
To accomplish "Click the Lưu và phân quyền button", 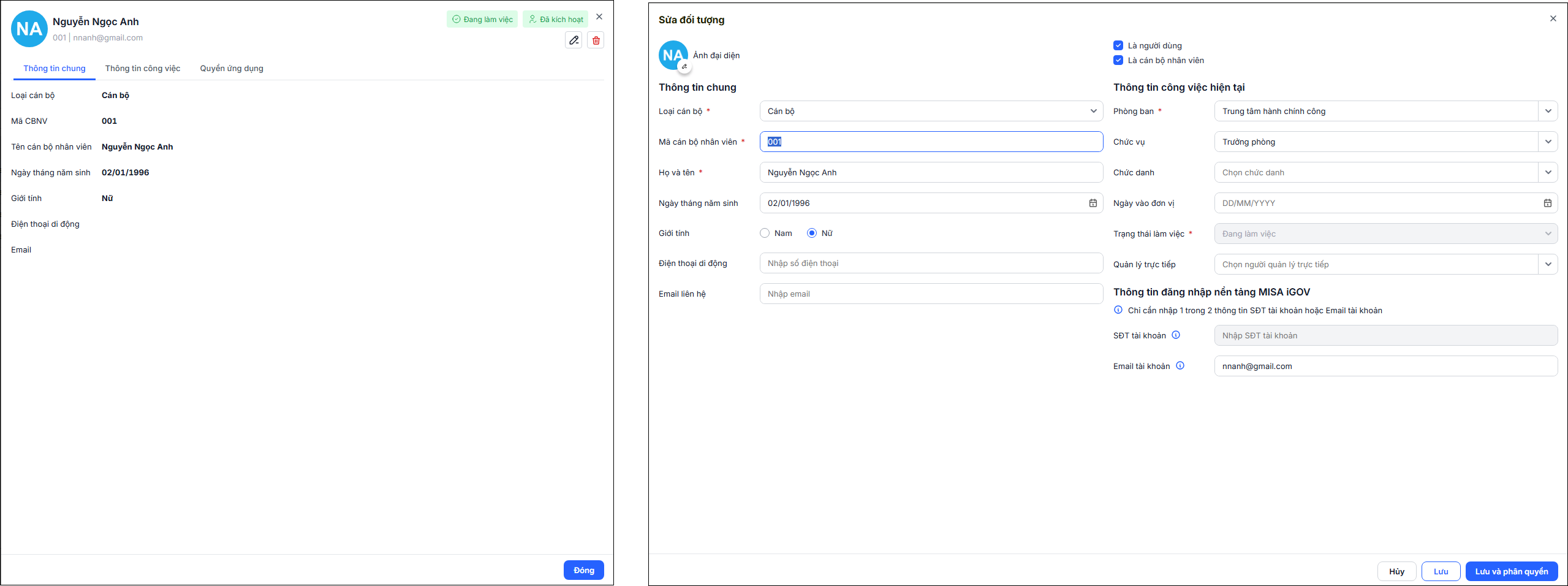I will pos(1512,571).
